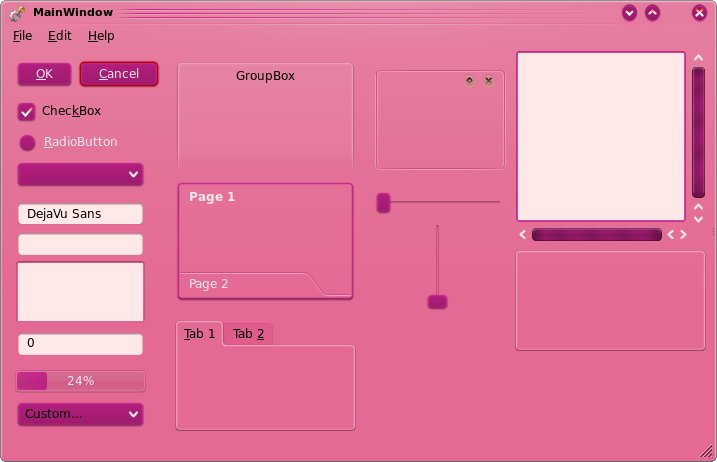Click the resize grip in window corner

pyautogui.click(x=707, y=451)
